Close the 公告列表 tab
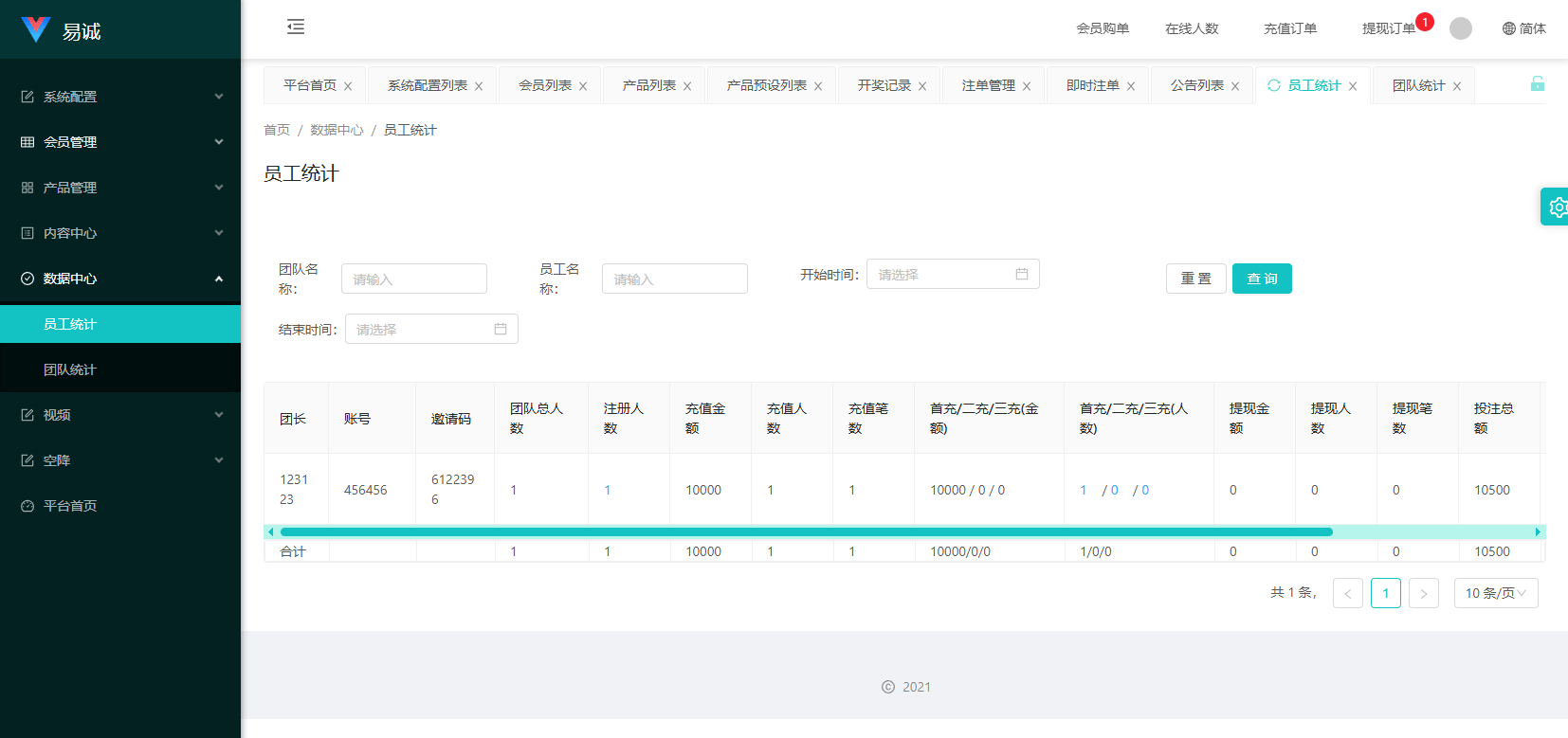Screen dimensions: 1568x738 (x=1235, y=86)
